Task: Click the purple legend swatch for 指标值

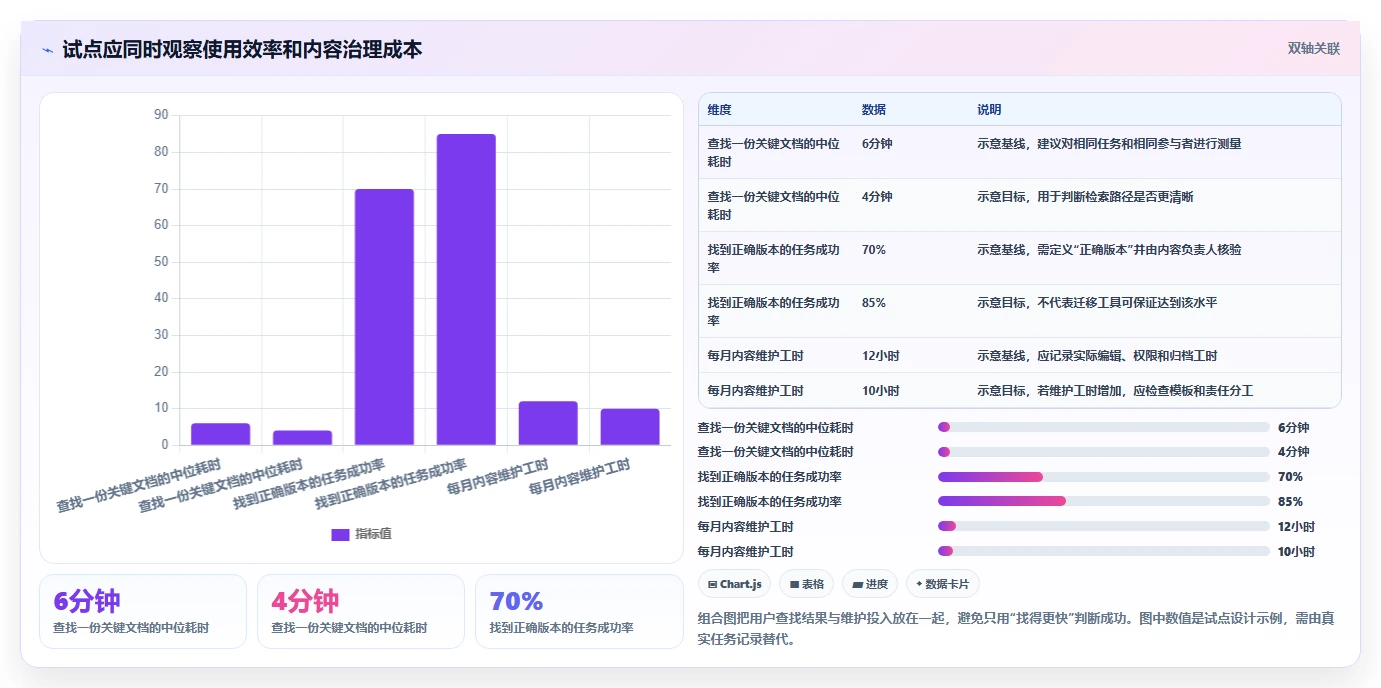Action: tap(340, 534)
